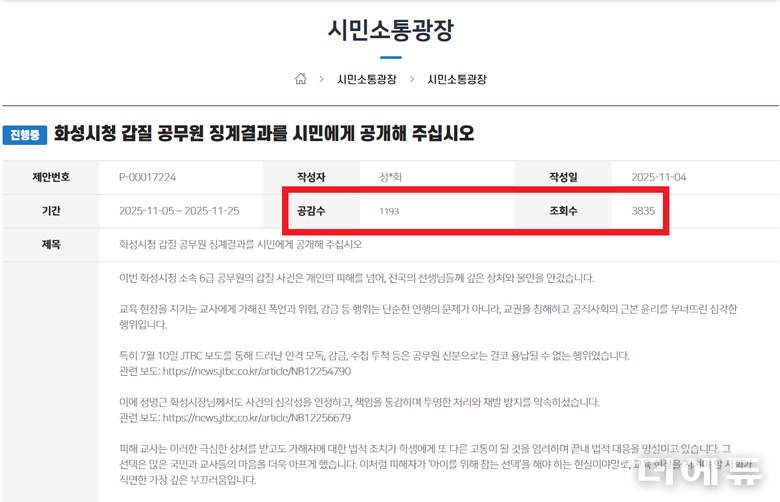Select the proposal number P-00017224
The image size is (780, 502).
[147, 177]
